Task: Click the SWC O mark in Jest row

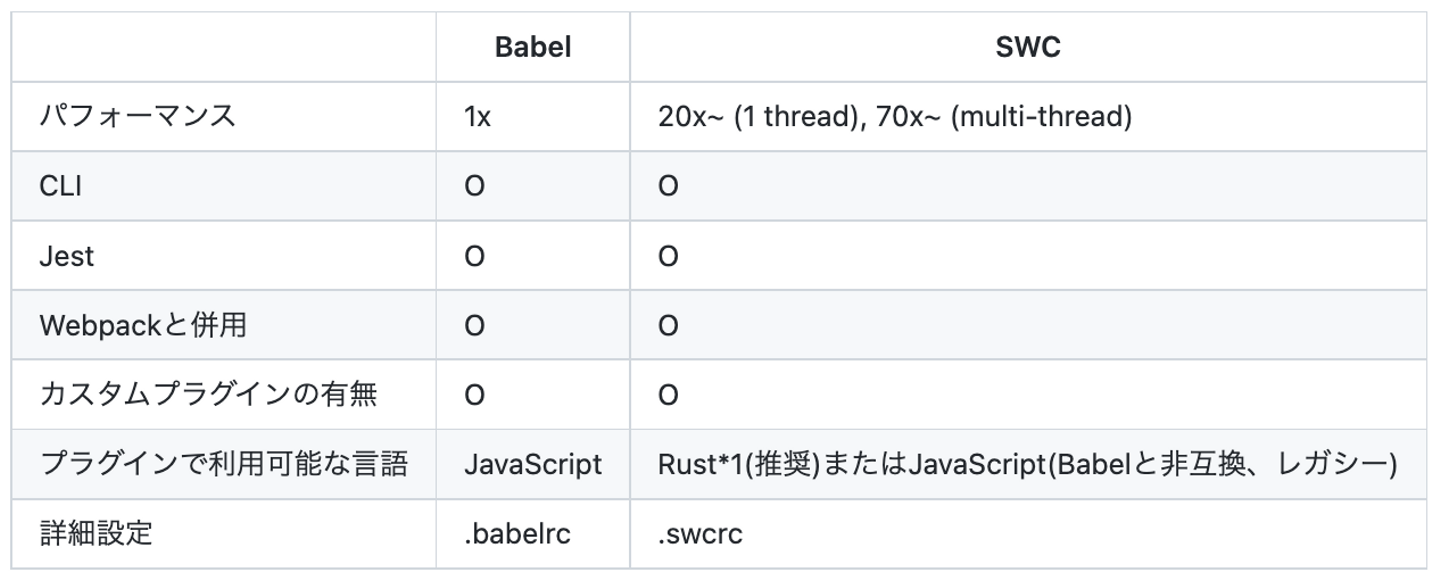Action: tap(668, 257)
